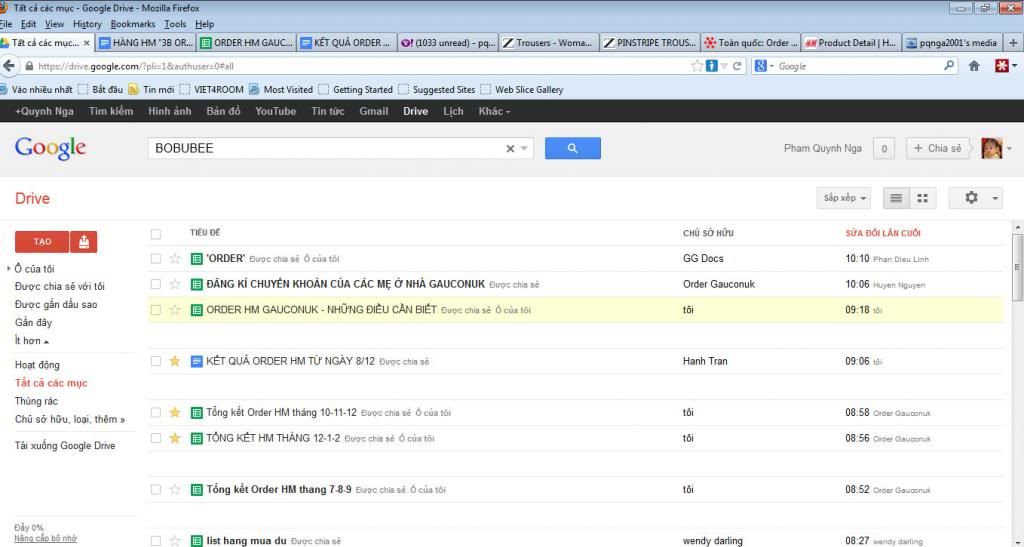Image resolution: width=1024 pixels, height=547 pixels.
Task: Open the notifications counter showing 0
Action: click(883, 149)
